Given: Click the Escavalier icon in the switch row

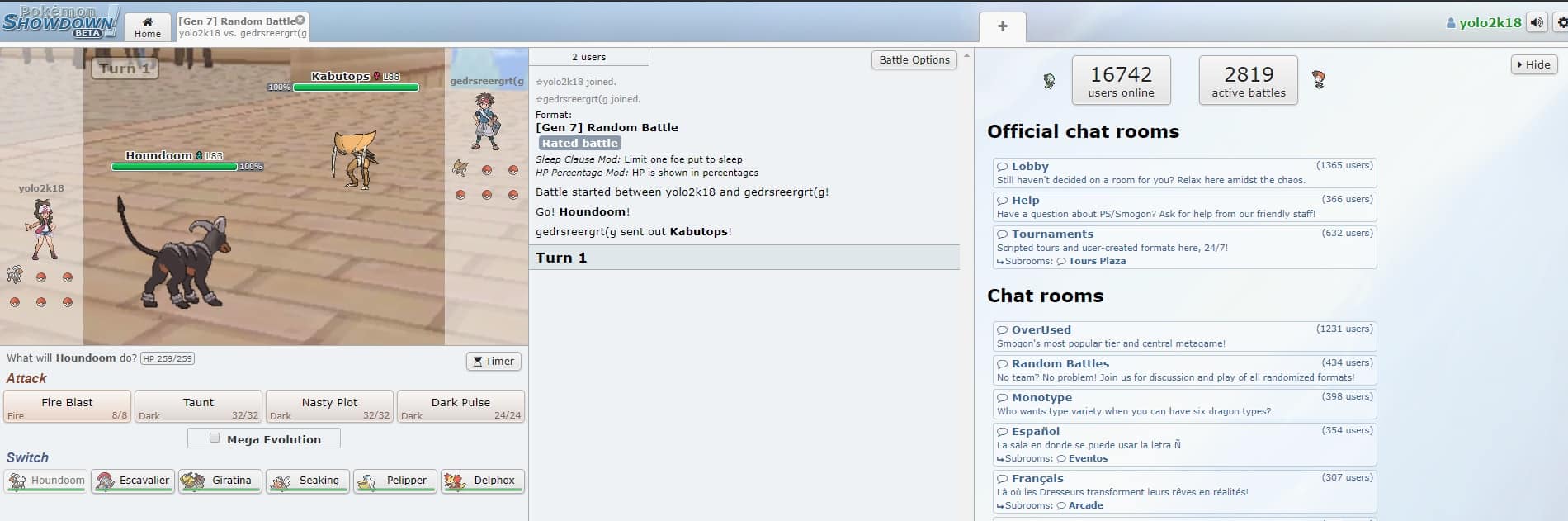Looking at the screenshot, I should (x=105, y=481).
